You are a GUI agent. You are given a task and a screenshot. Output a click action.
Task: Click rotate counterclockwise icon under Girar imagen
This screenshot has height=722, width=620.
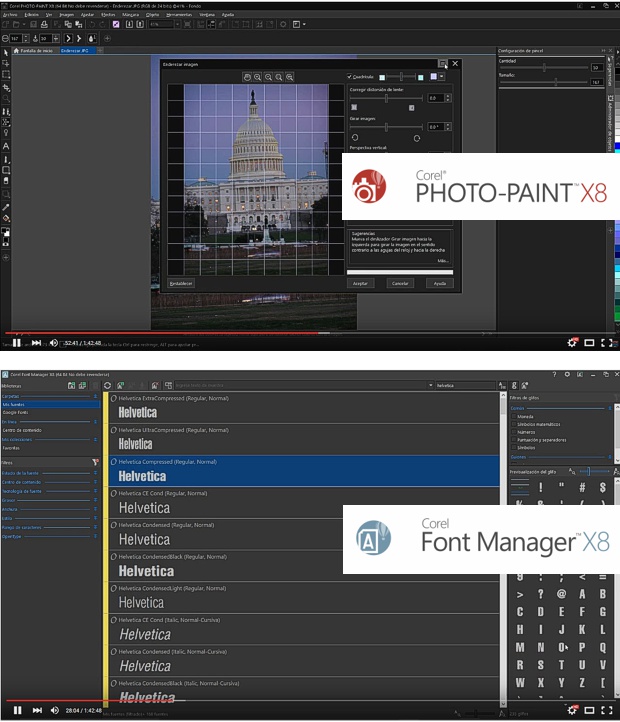355,137
